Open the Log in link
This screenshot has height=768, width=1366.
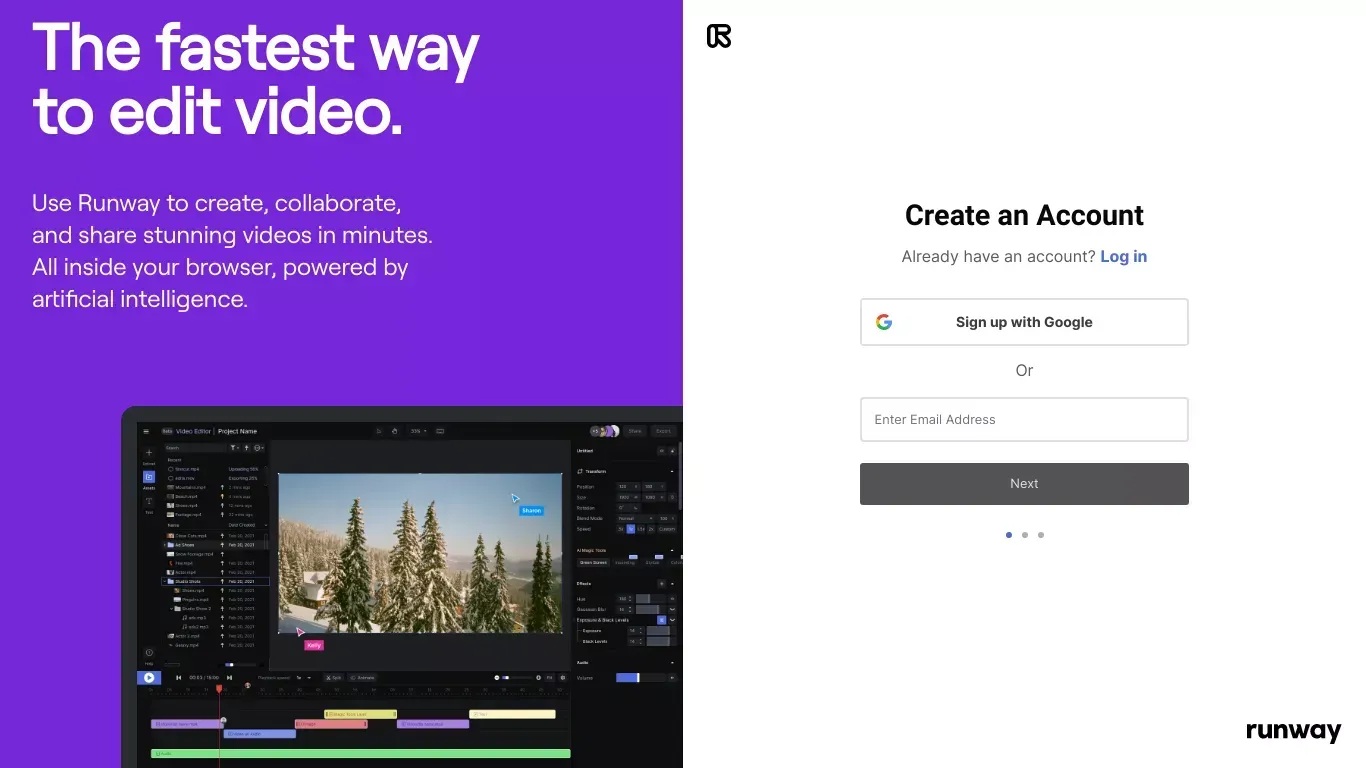tap(1123, 257)
